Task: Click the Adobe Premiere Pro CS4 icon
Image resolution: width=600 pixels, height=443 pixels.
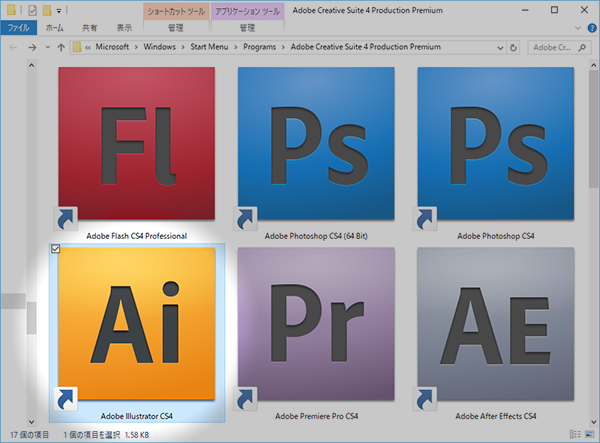Action: [x=316, y=324]
